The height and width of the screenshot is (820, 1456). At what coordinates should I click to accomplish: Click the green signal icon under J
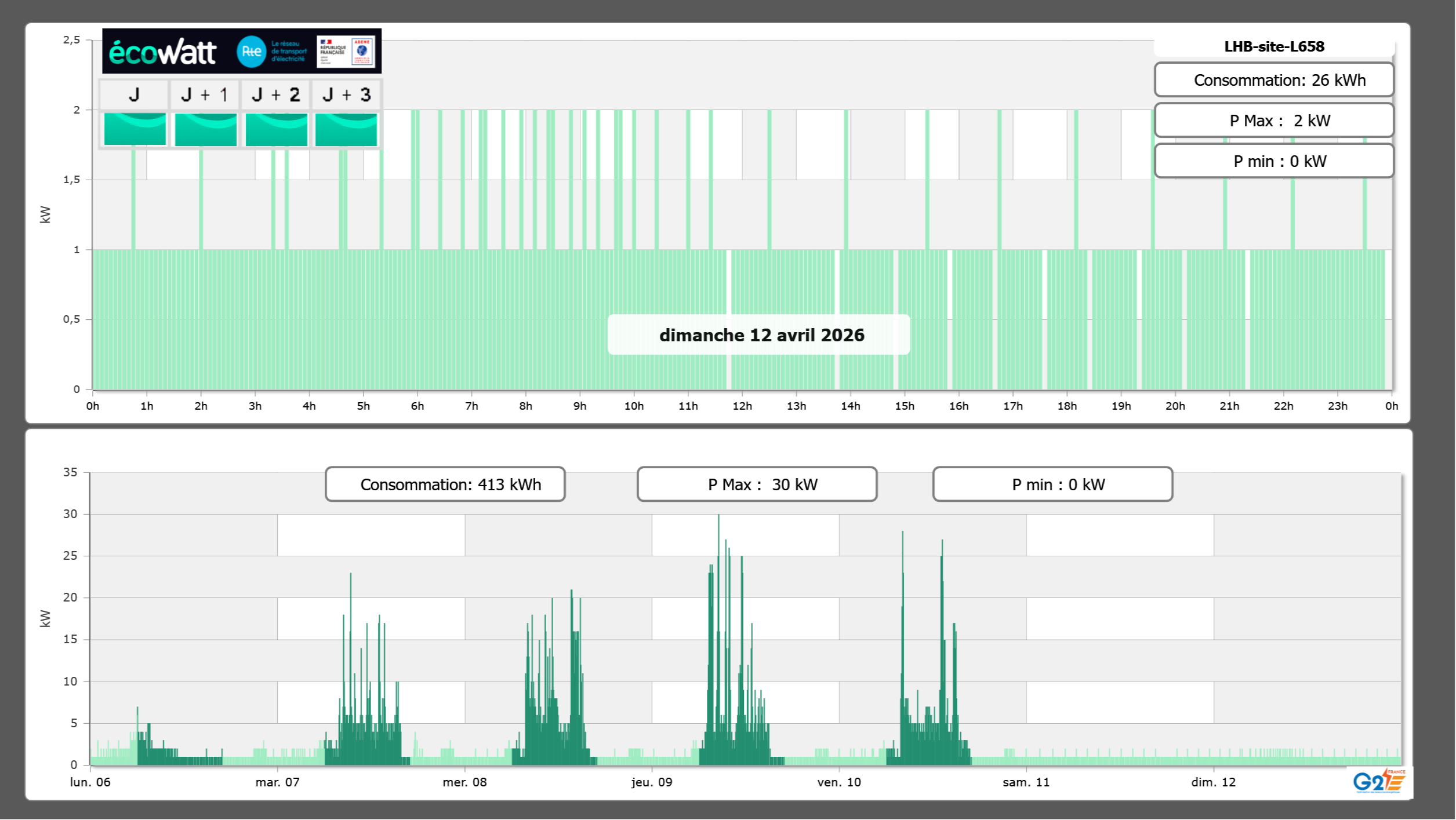(135, 129)
